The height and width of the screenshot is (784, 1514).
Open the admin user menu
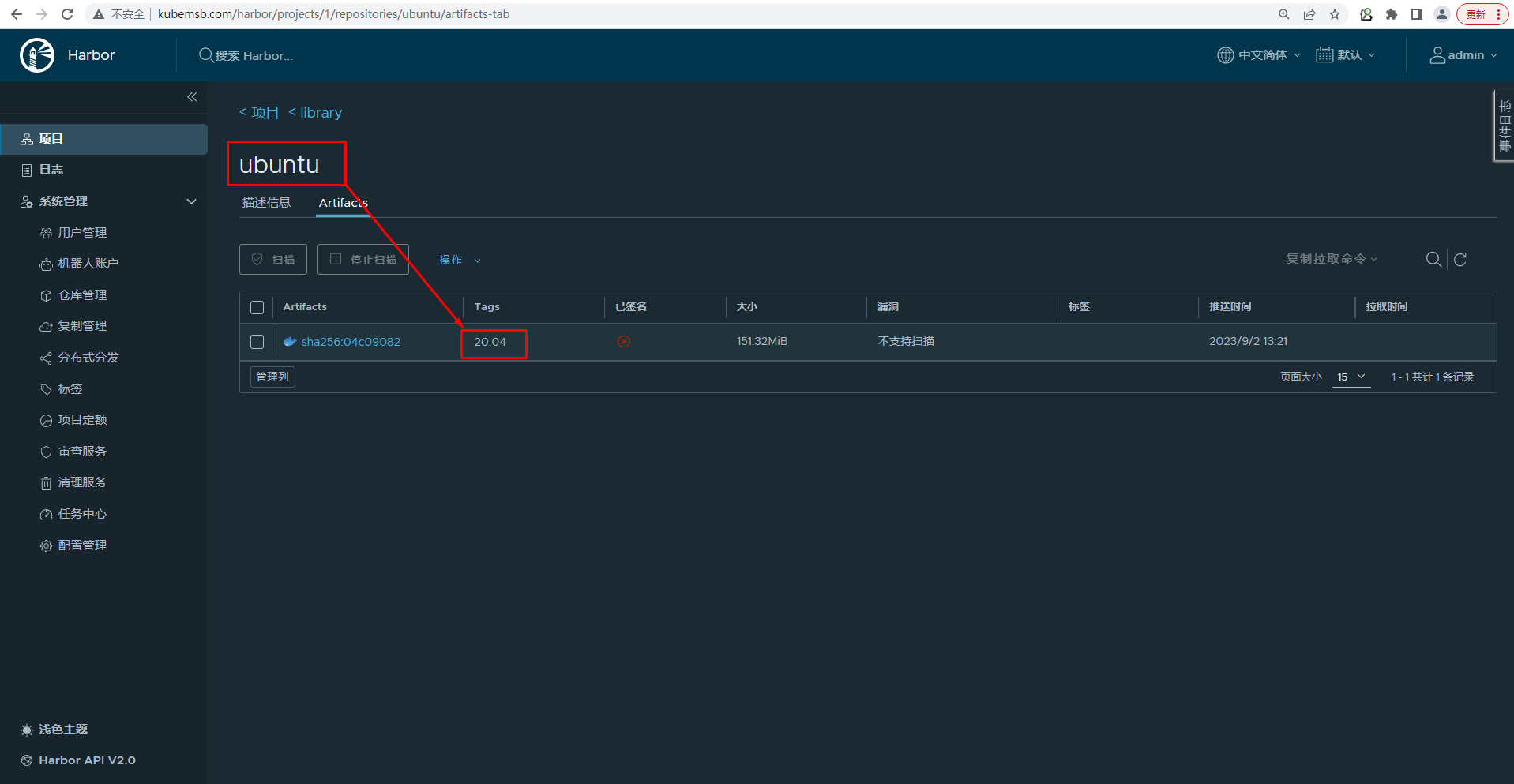pos(1463,55)
